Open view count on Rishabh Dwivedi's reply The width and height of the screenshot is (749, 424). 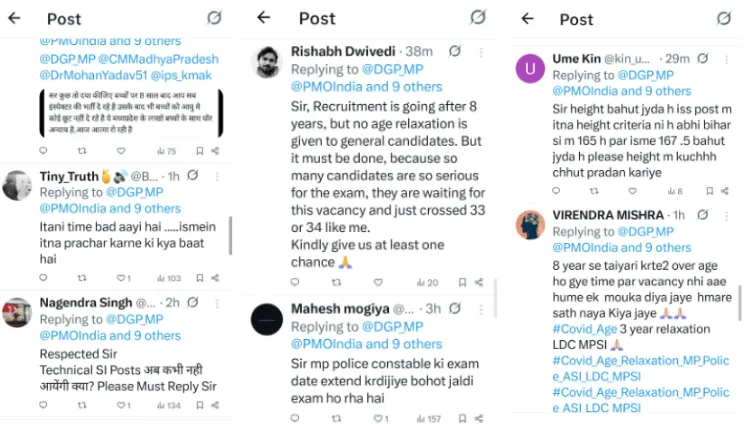click(x=427, y=283)
